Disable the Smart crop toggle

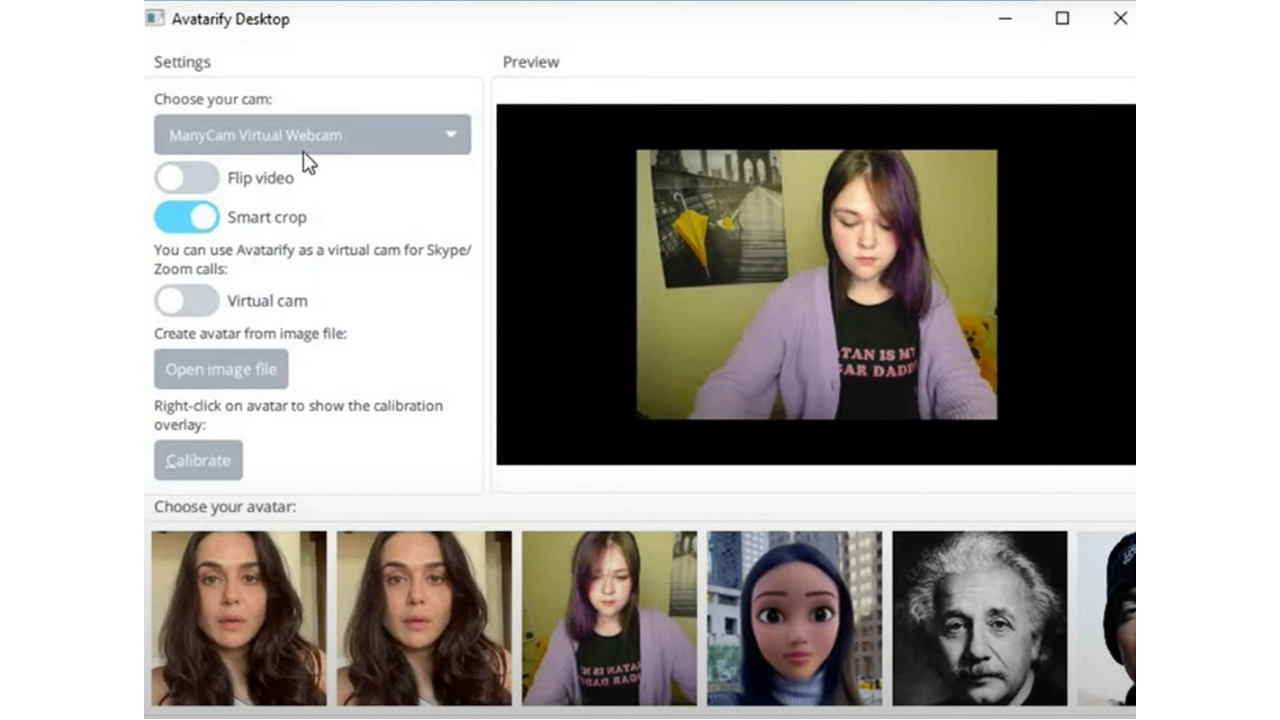(x=186, y=216)
